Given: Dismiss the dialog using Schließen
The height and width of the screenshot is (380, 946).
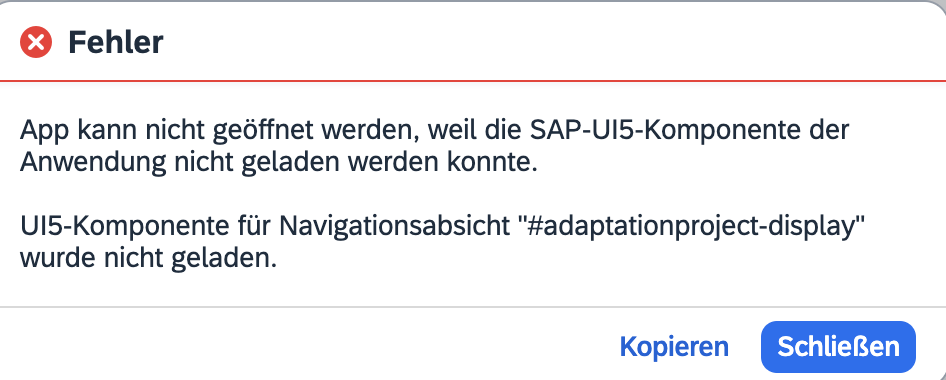Looking at the screenshot, I should pos(838,347).
